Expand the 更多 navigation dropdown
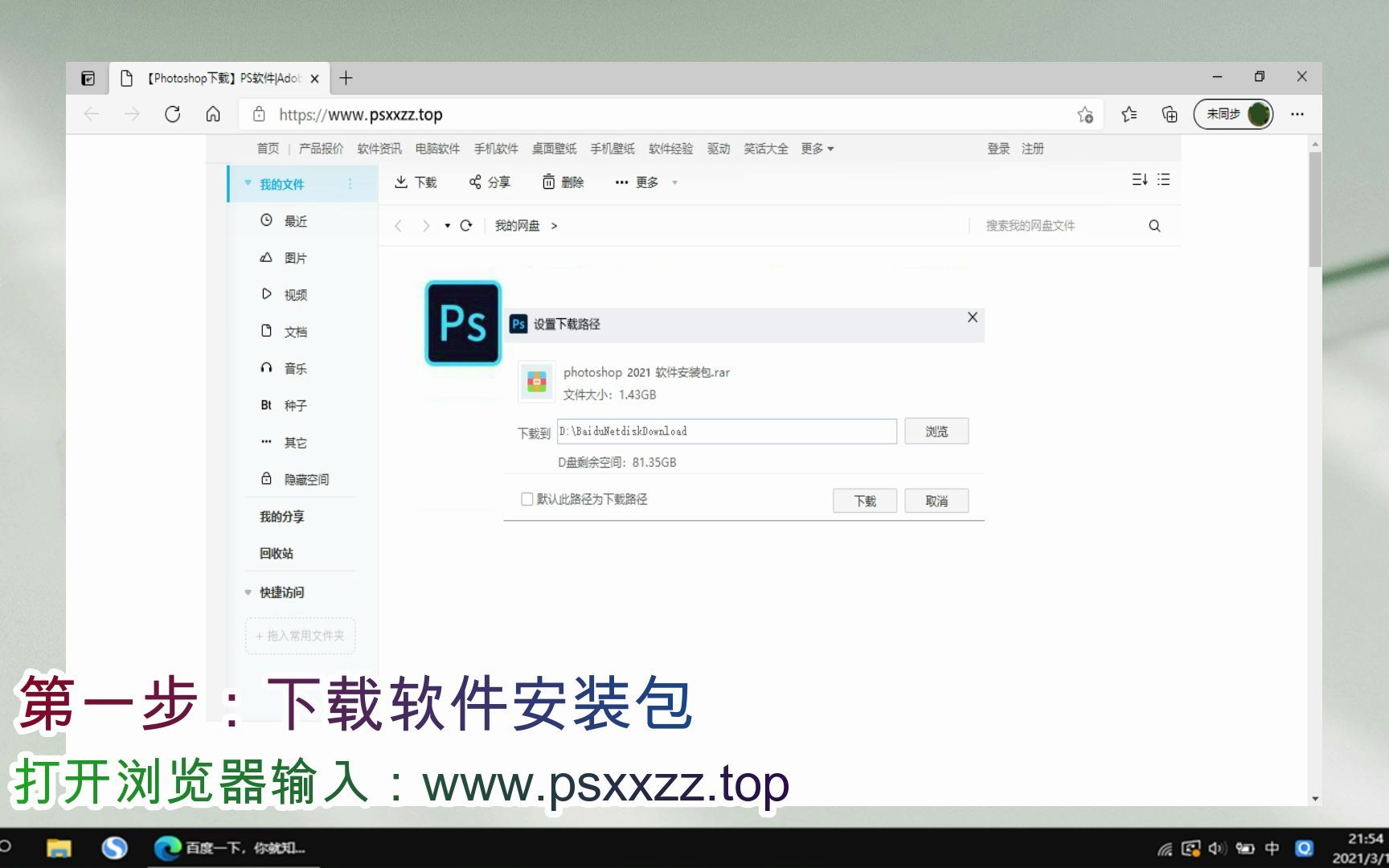Image resolution: width=1389 pixels, height=868 pixels. pyautogui.click(x=817, y=149)
